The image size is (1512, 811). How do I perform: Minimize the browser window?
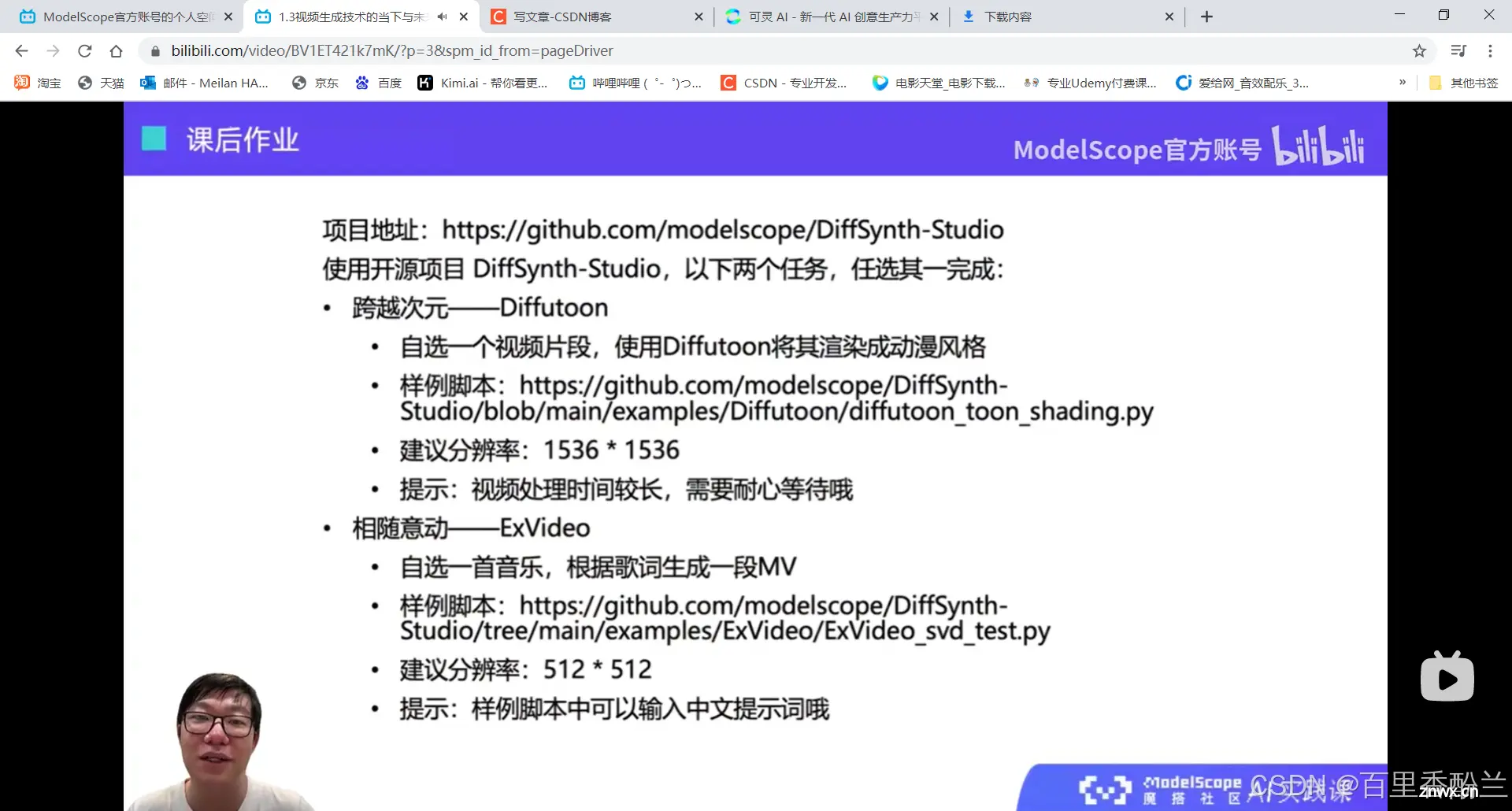click(x=1399, y=15)
